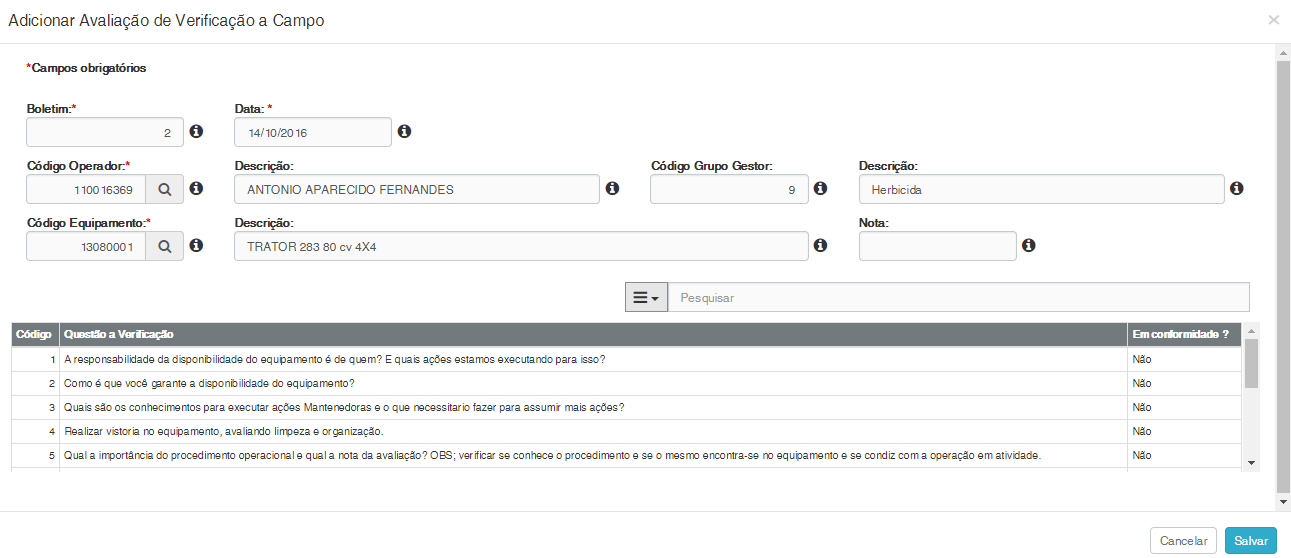This screenshot has width=1291, height=558.
Task: Click info icon next to Nota field
Action: 1028,245
